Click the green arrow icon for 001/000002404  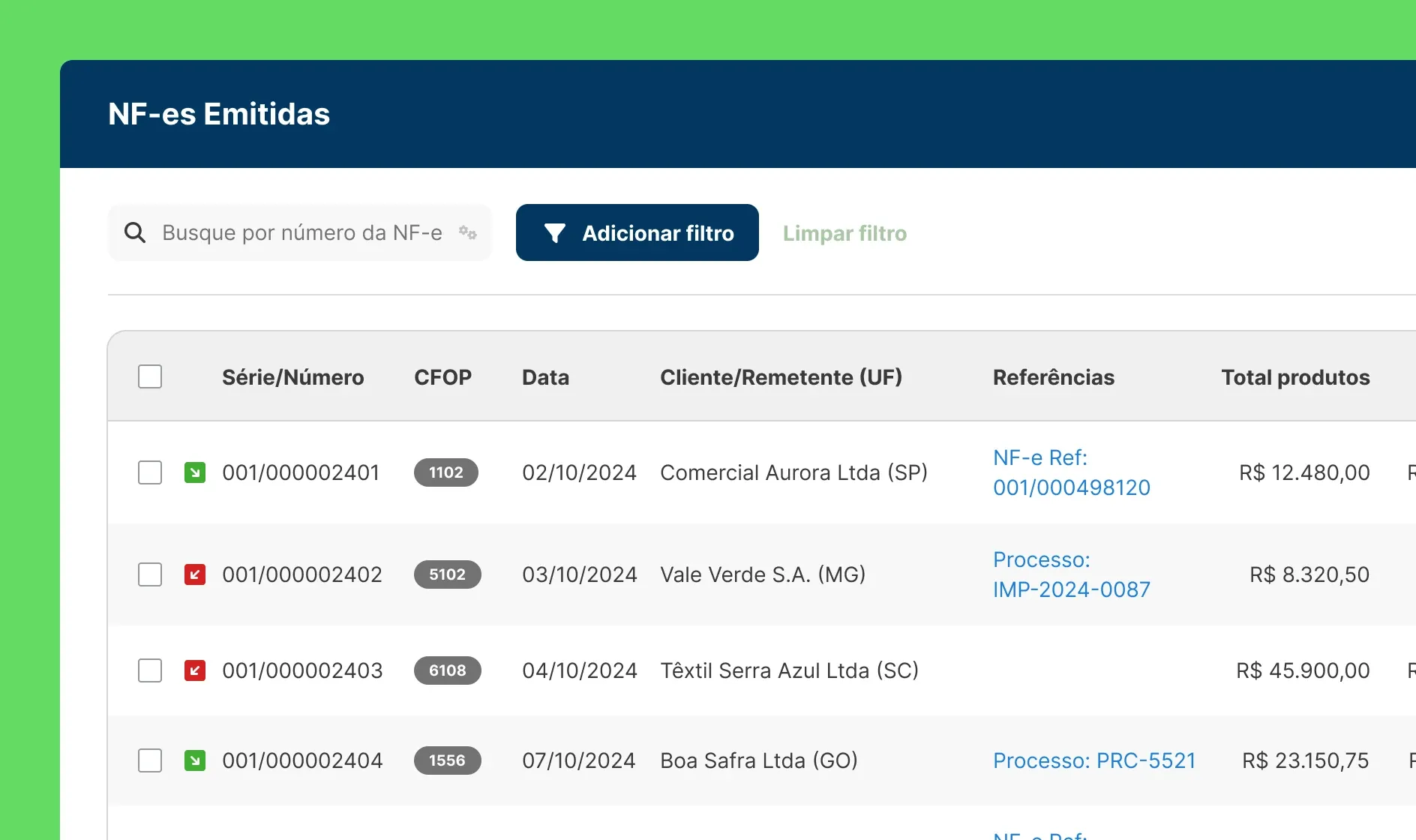[195, 760]
